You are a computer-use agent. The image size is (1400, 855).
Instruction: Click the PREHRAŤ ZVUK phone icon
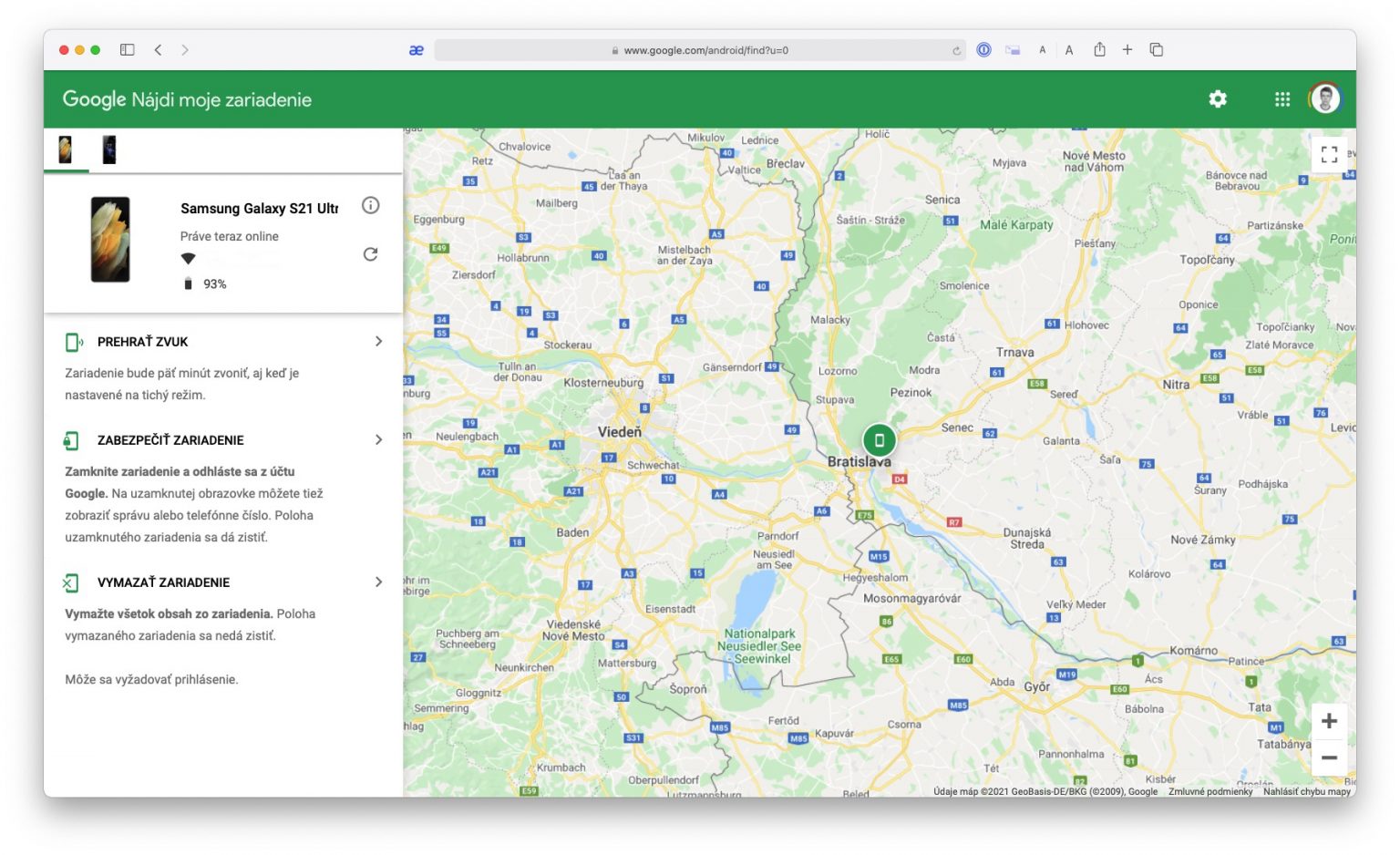coord(74,342)
